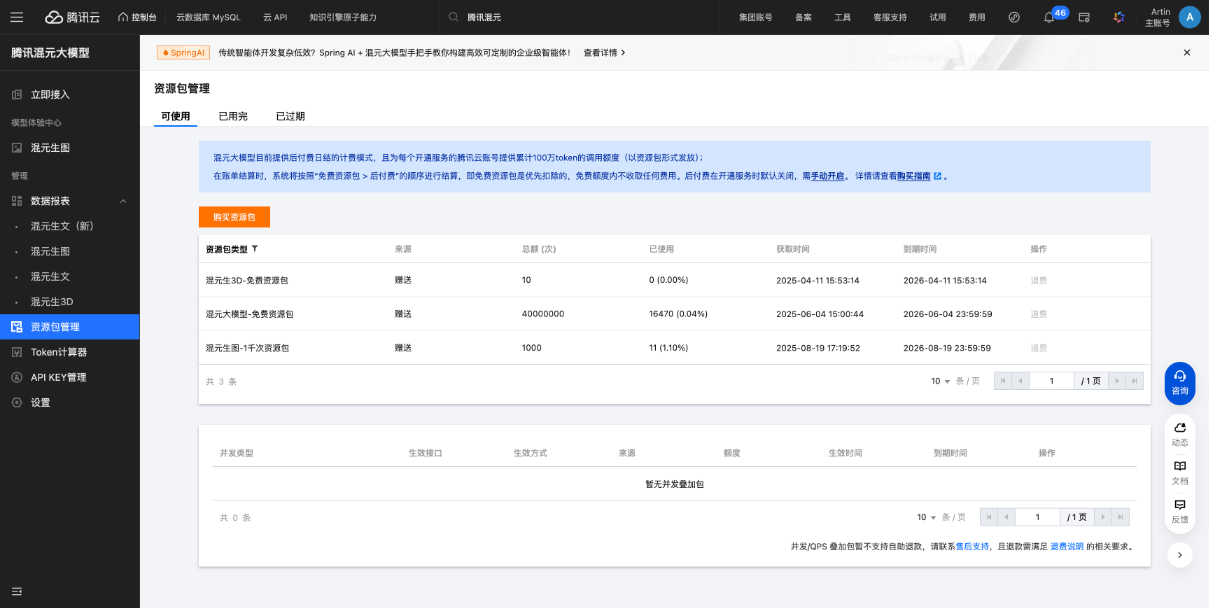This screenshot has width=1209, height=608.
Task: Switch to the 已过期 tab
Action: pos(290,116)
